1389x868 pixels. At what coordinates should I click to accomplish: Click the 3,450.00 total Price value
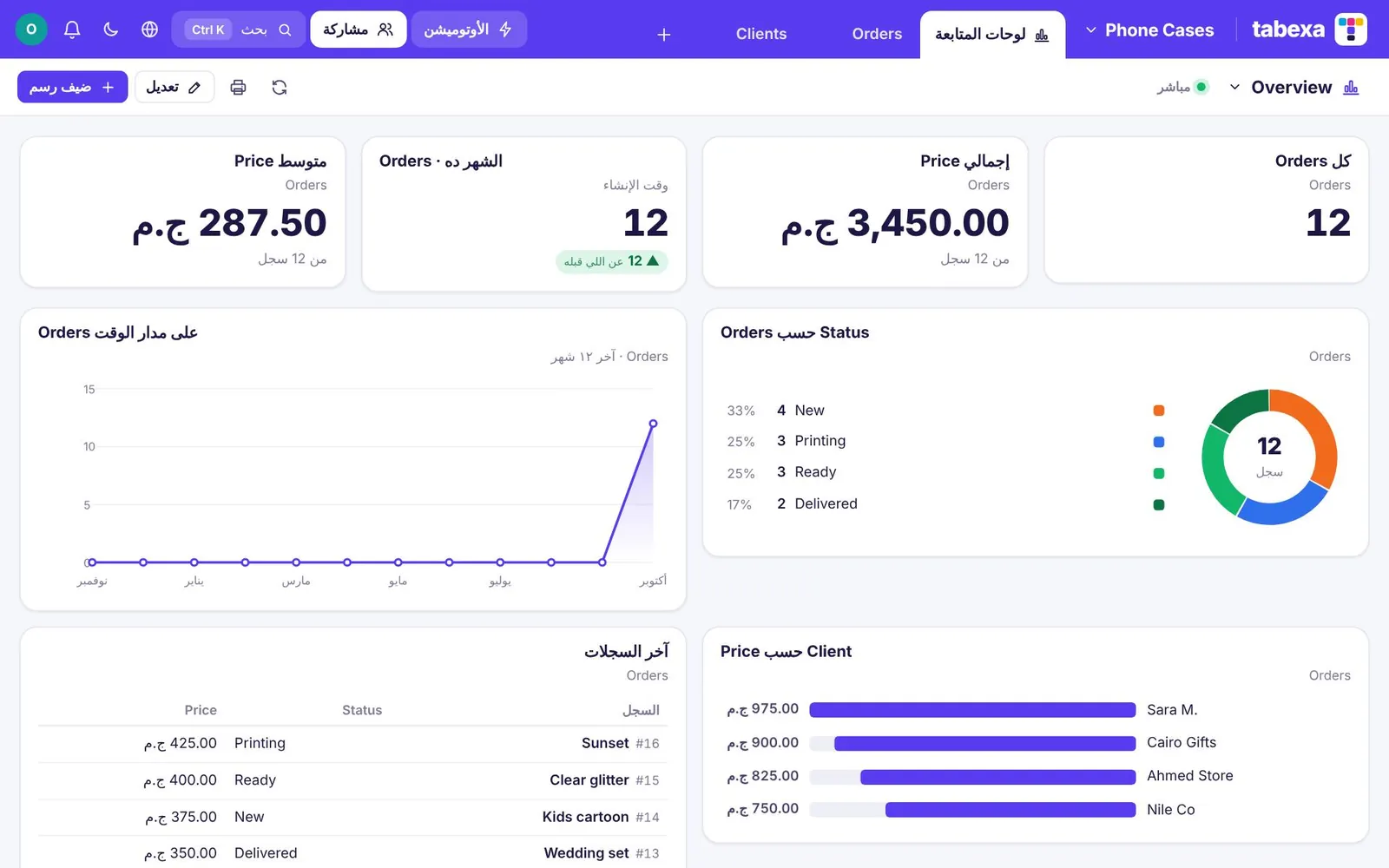895,224
